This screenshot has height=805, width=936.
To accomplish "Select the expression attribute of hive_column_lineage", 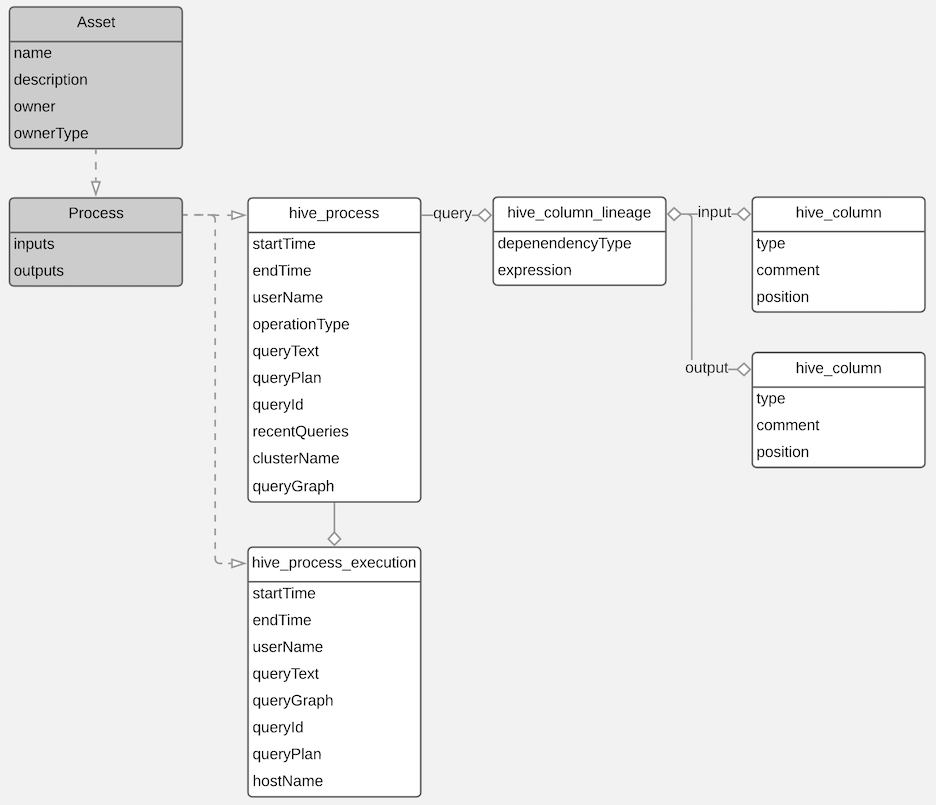I will tap(533, 270).
